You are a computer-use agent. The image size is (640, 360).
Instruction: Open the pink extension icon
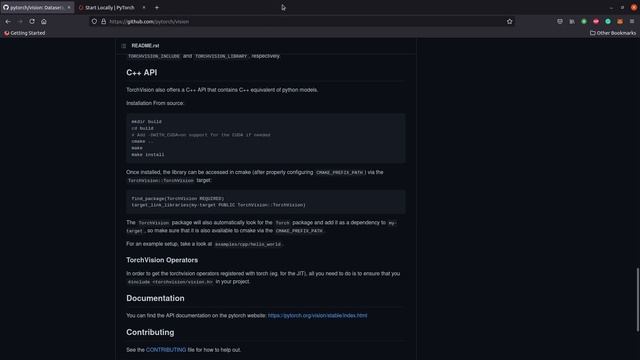point(596,21)
